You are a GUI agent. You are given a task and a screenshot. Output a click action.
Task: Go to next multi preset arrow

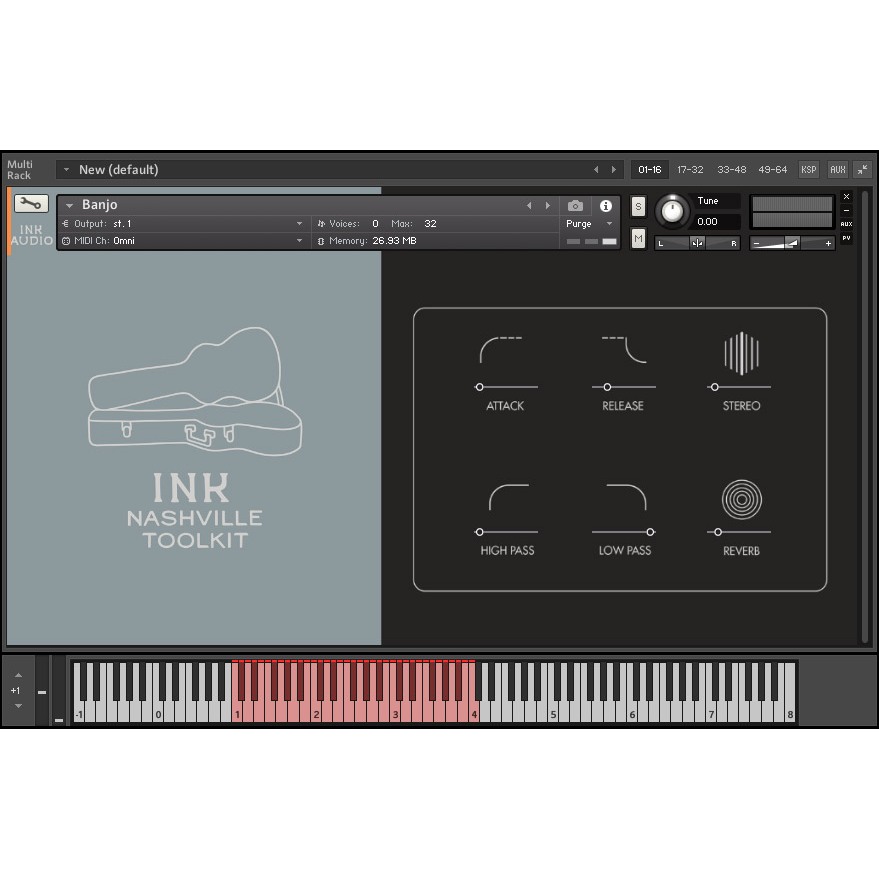[x=614, y=169]
